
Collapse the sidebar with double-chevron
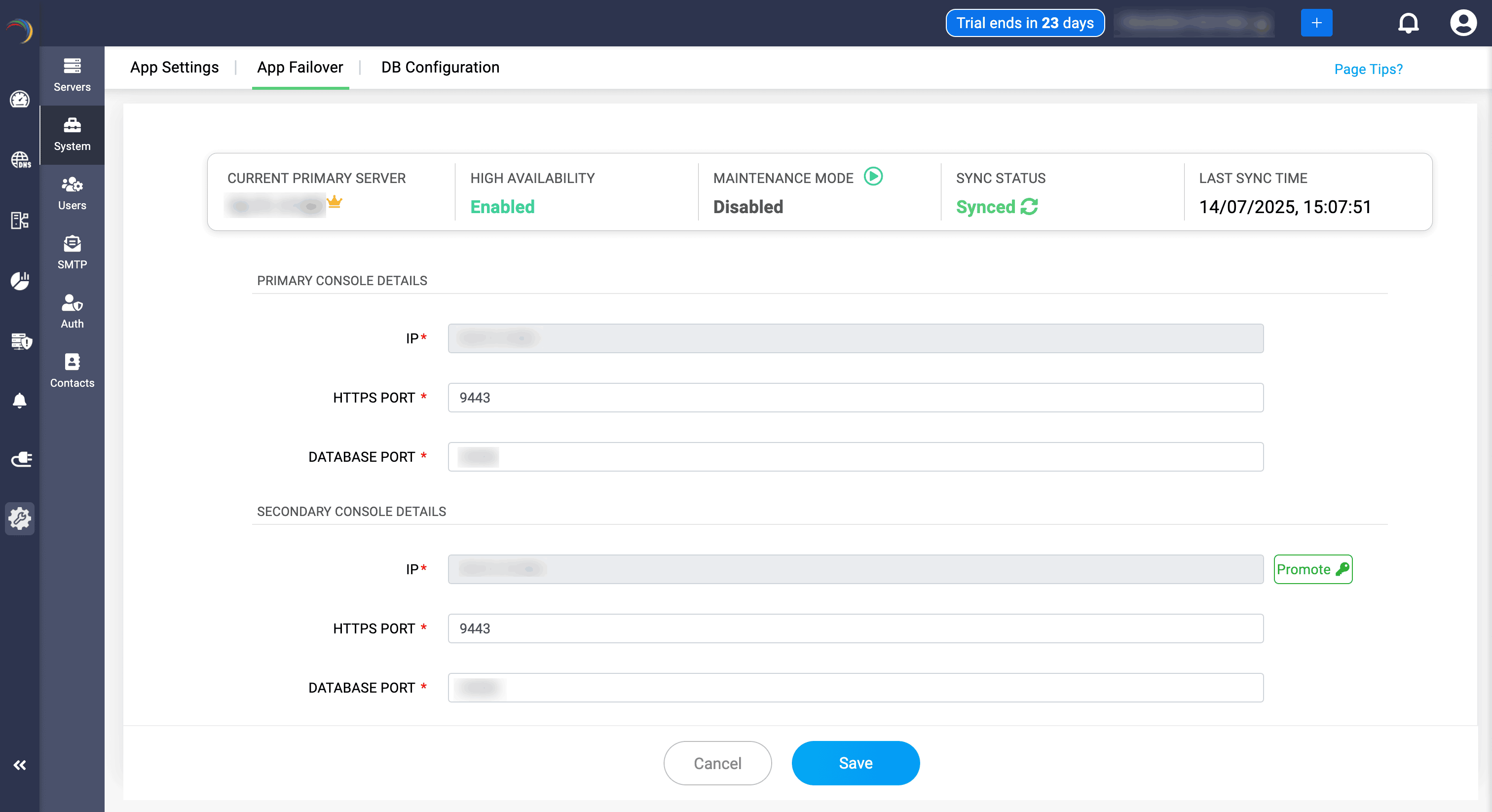click(x=20, y=765)
